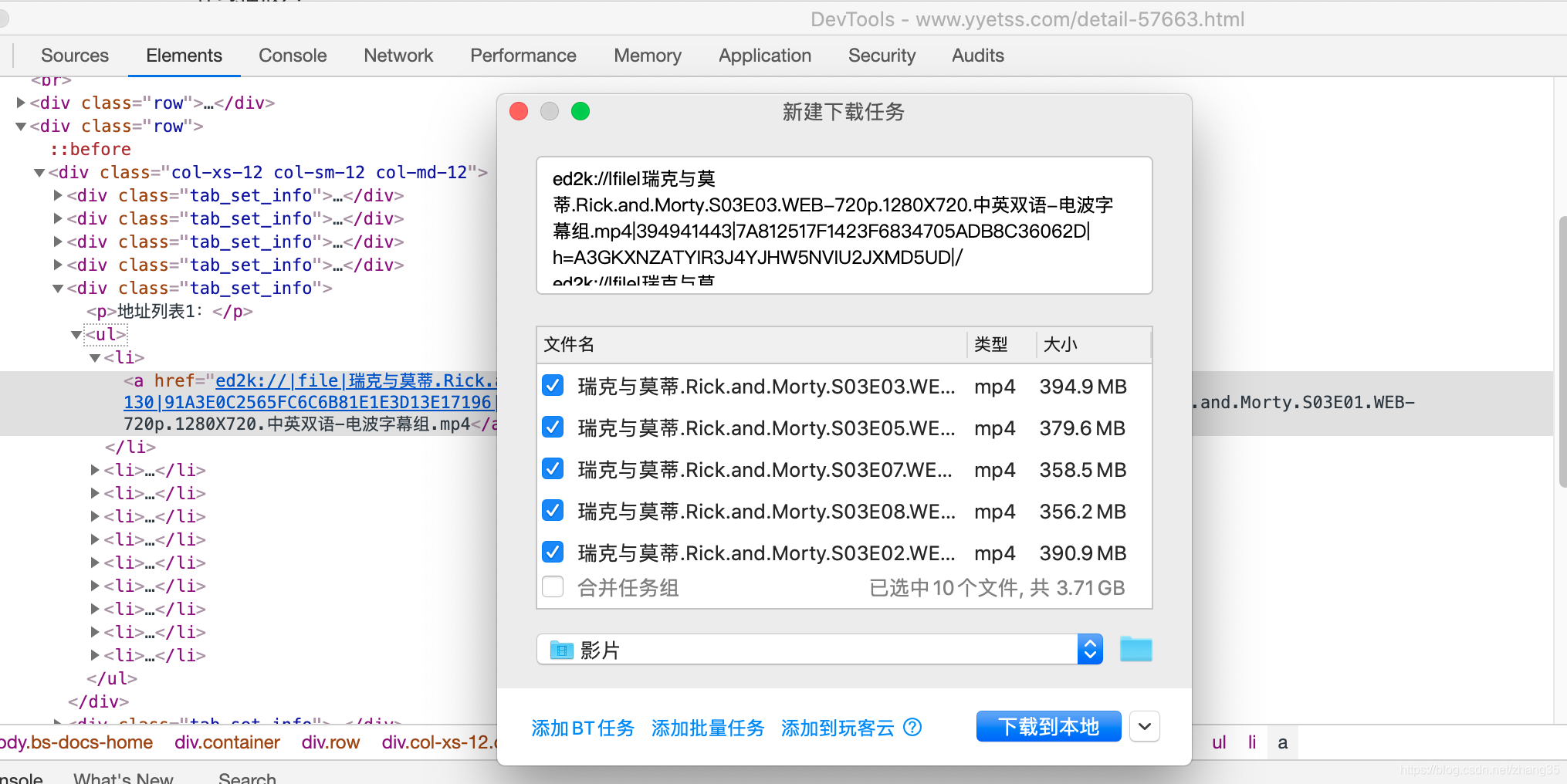Open the dropdown arrow next to 下载到本地
The width and height of the screenshot is (1567, 784).
coord(1145,726)
